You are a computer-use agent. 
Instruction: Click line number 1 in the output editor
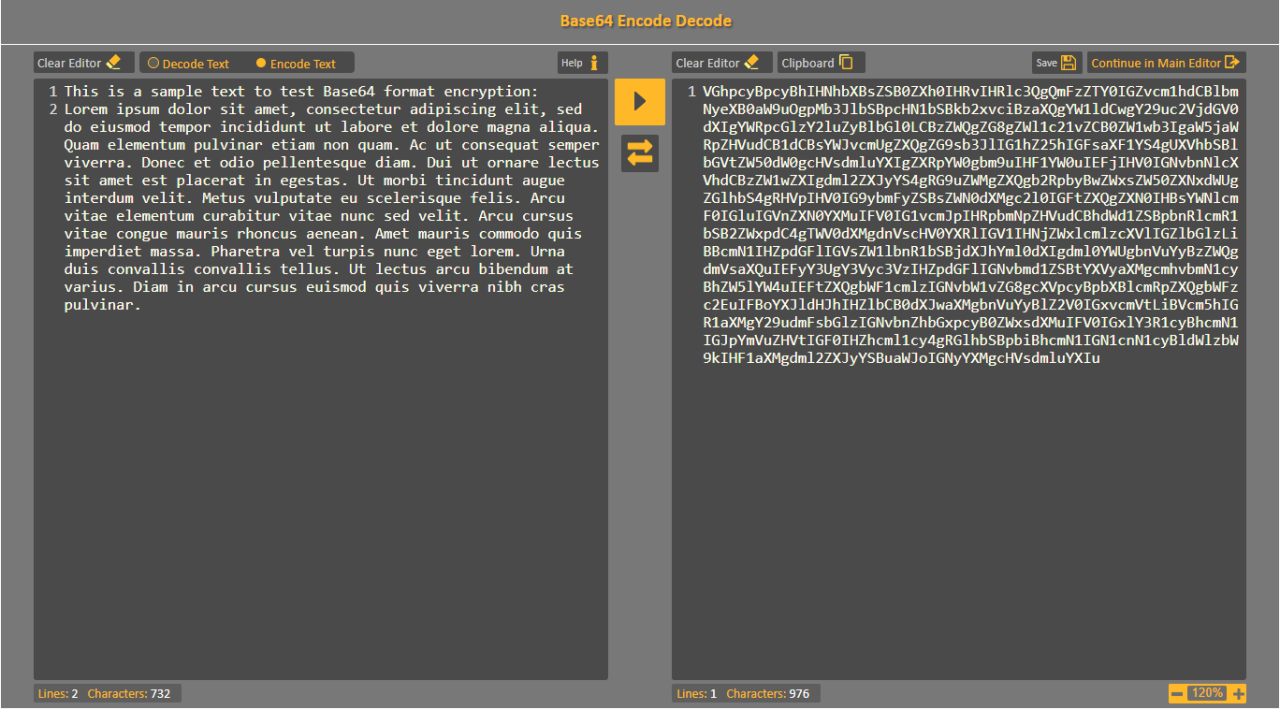tap(691, 92)
